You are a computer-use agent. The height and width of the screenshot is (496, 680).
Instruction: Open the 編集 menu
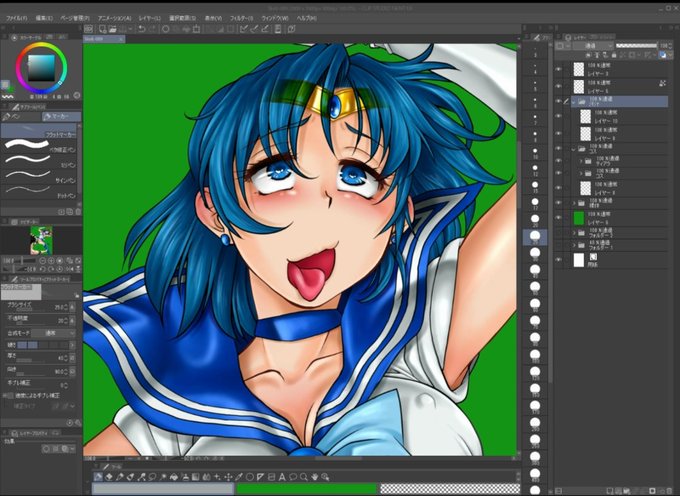tap(43, 18)
